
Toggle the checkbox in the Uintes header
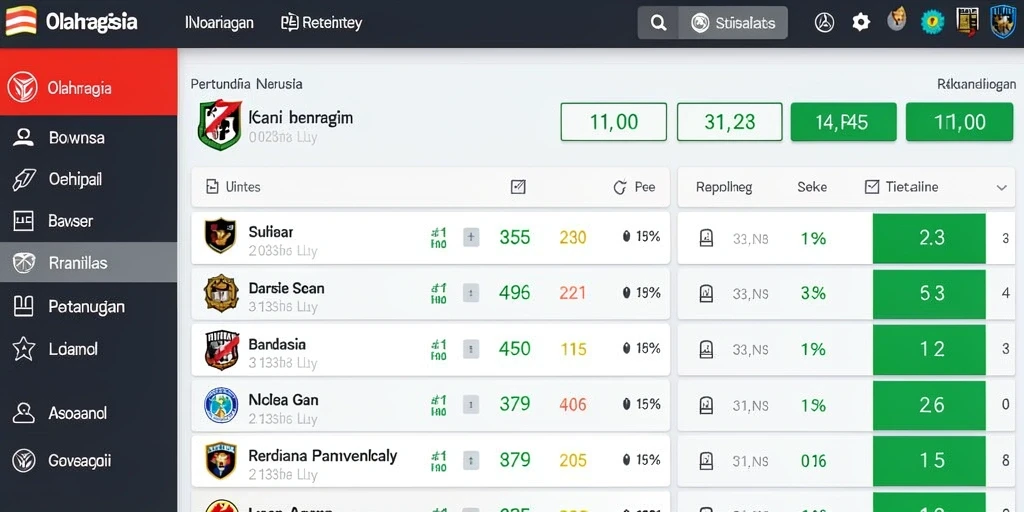click(x=518, y=187)
